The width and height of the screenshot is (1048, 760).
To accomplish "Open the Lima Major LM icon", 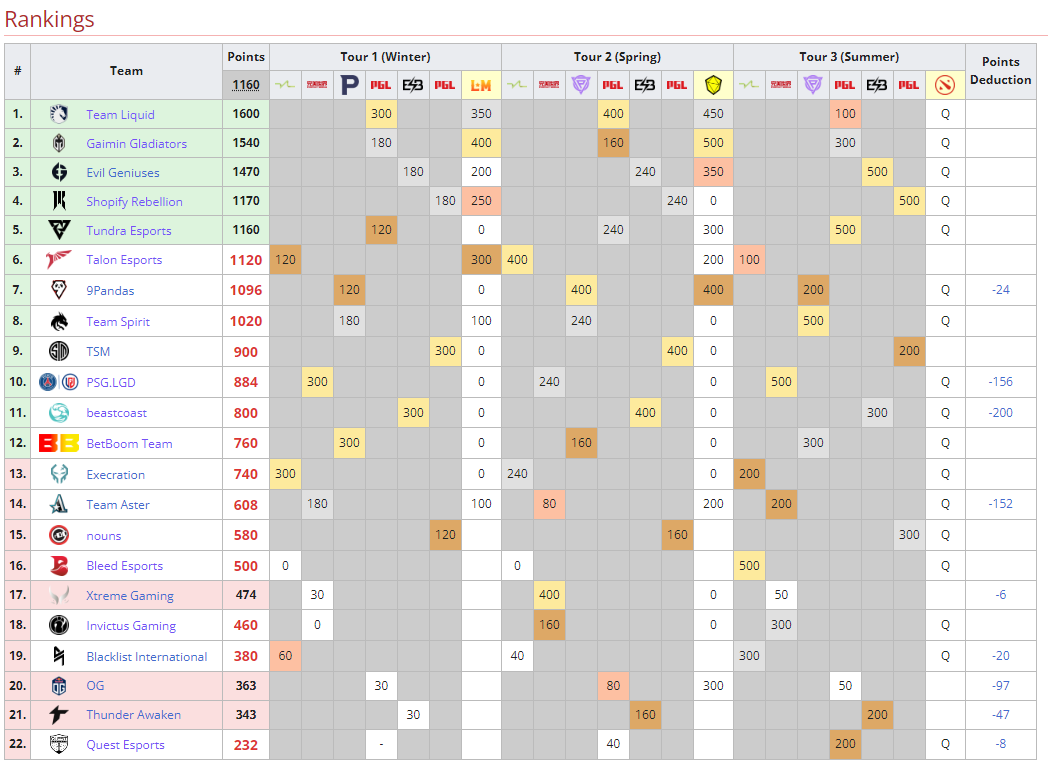I will click(481, 85).
